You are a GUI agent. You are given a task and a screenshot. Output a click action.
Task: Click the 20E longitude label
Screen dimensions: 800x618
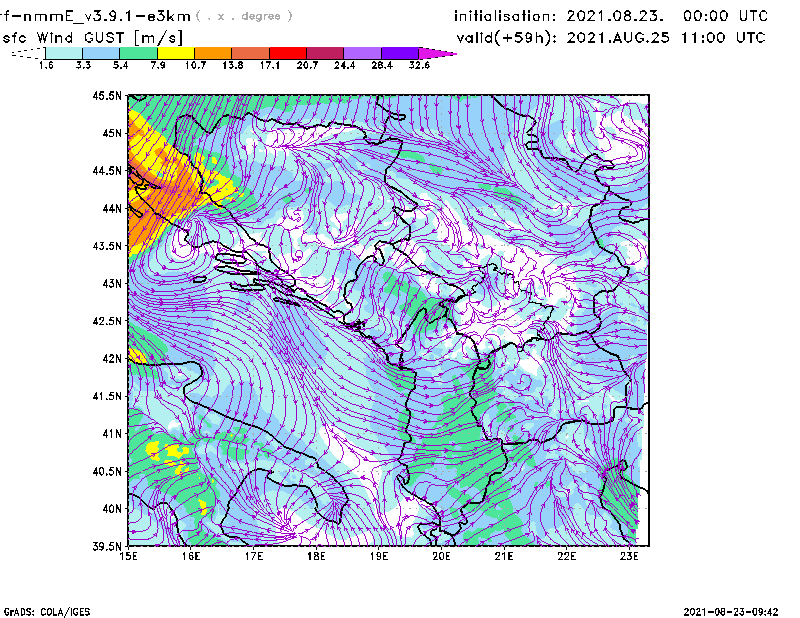tap(441, 556)
